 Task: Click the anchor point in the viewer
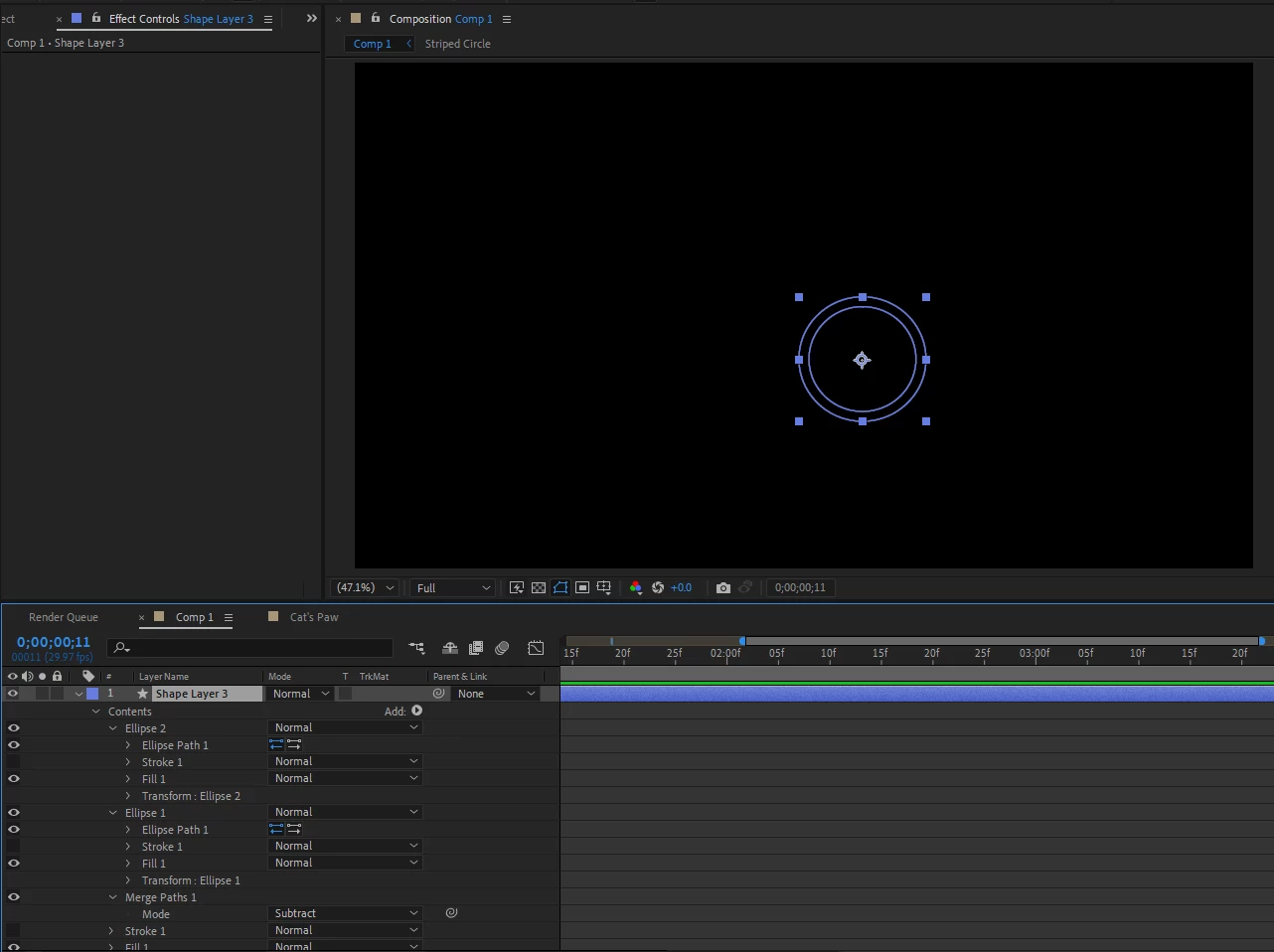(862, 360)
